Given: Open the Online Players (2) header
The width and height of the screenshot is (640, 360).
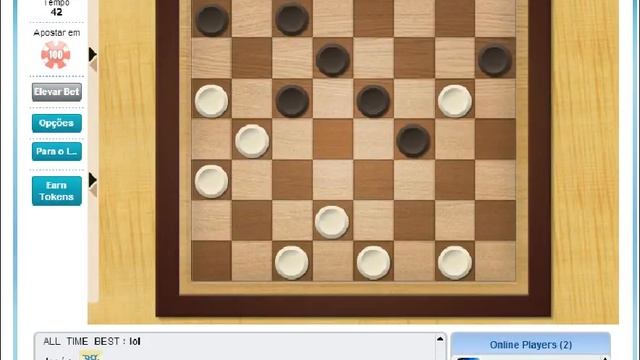Looking at the screenshot, I should [x=531, y=345].
